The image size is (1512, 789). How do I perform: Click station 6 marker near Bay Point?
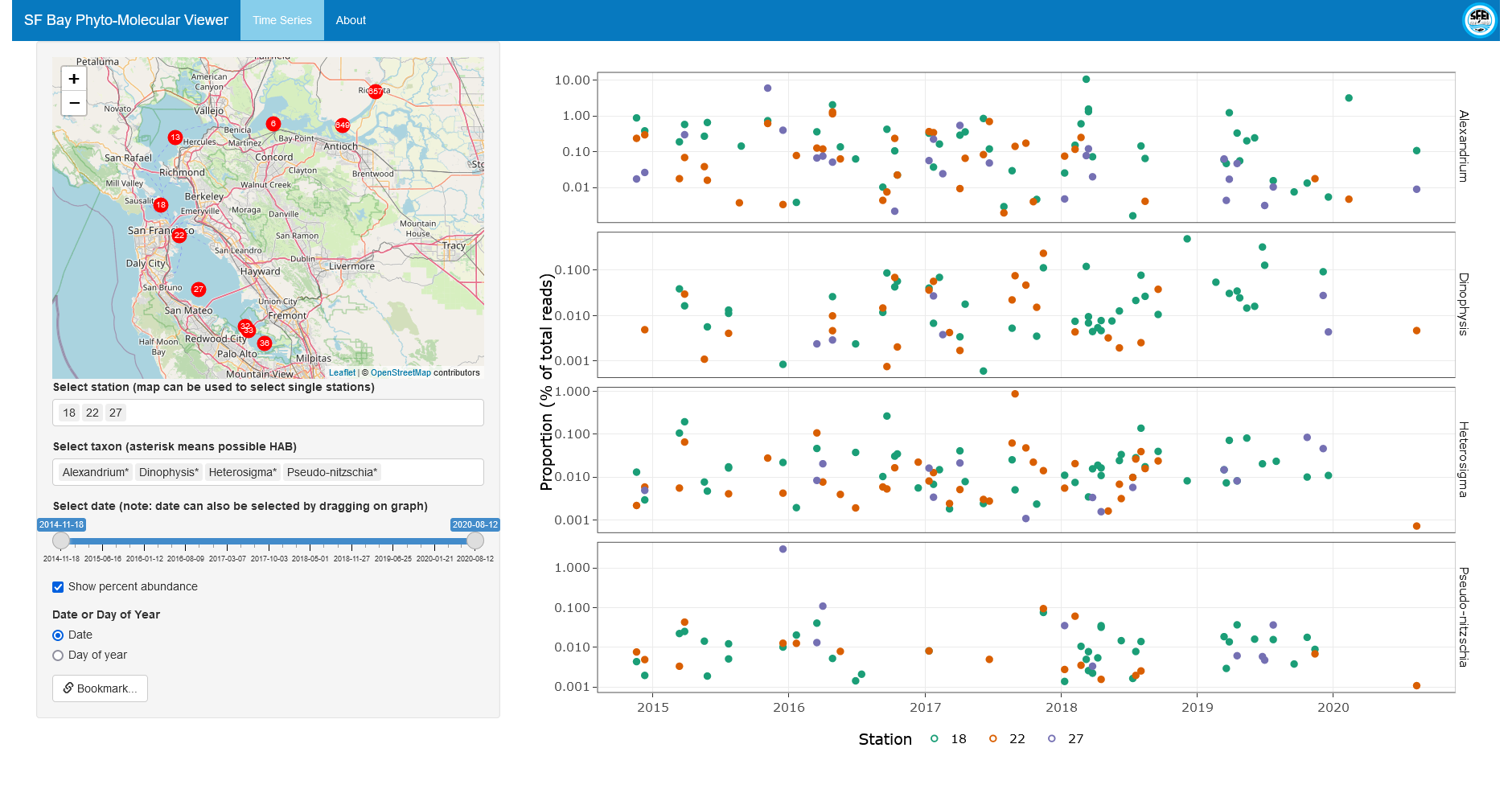click(x=273, y=124)
